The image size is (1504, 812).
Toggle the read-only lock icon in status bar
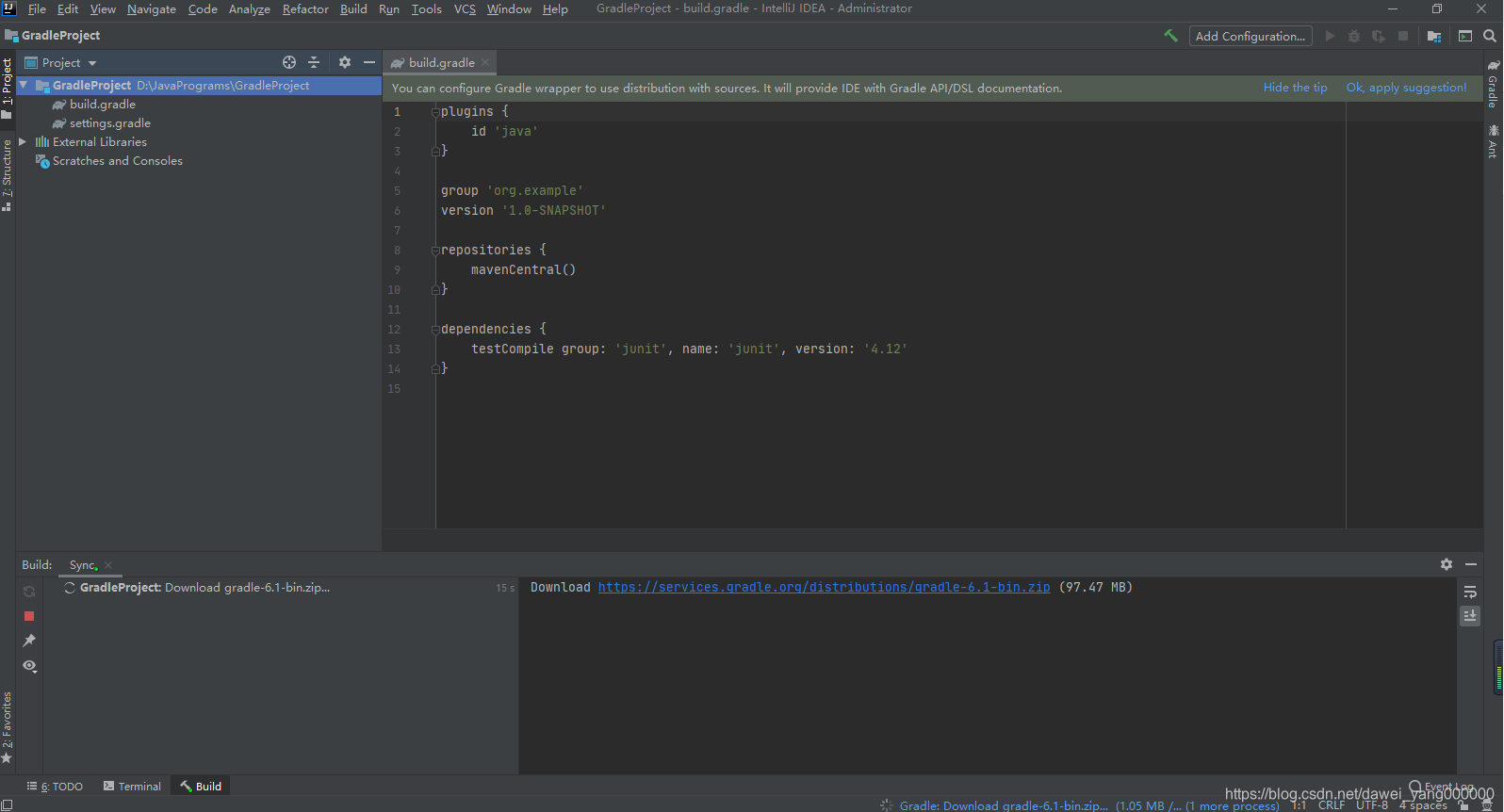[1463, 805]
